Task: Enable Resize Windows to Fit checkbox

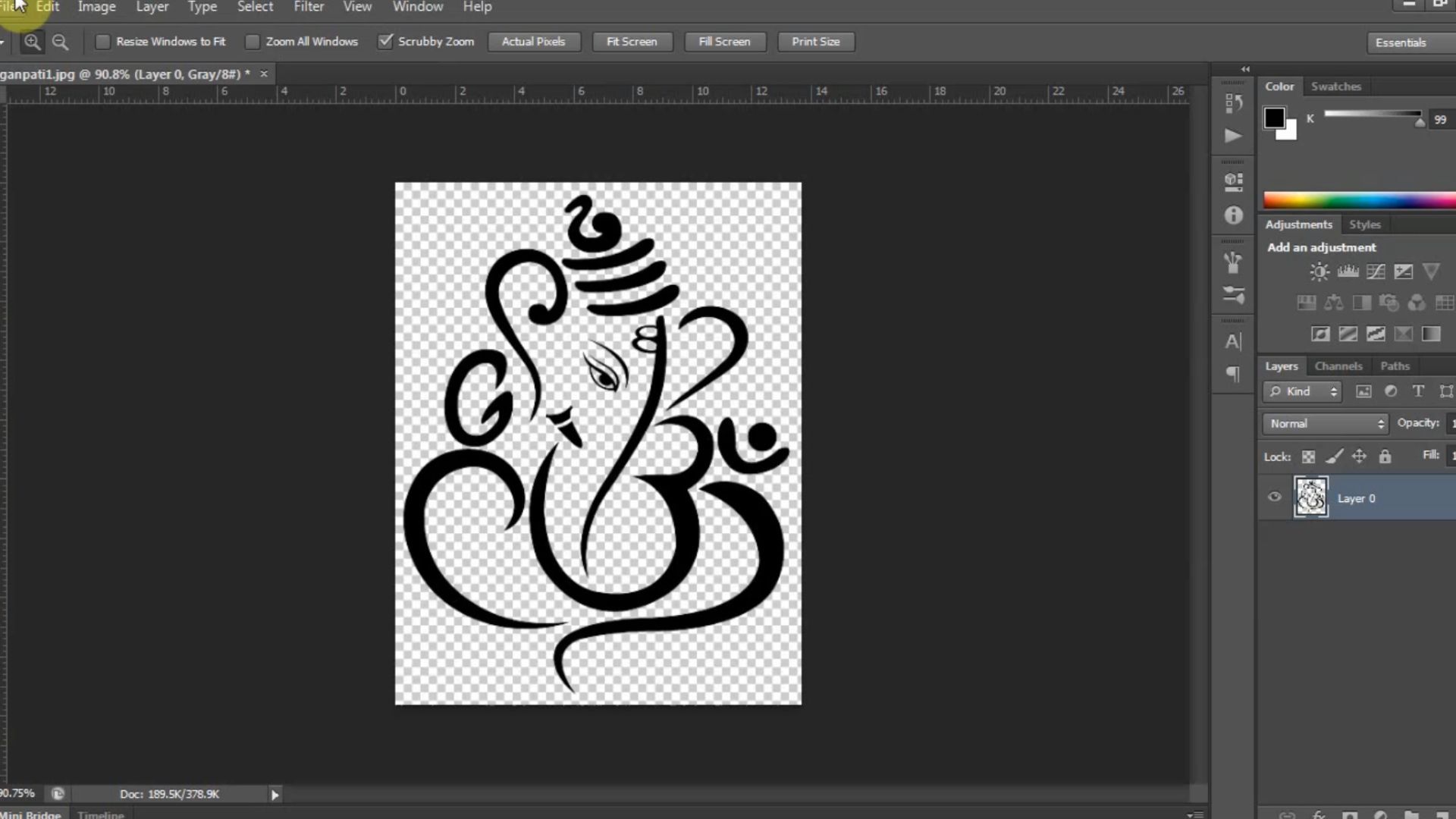Action: pyautogui.click(x=102, y=42)
